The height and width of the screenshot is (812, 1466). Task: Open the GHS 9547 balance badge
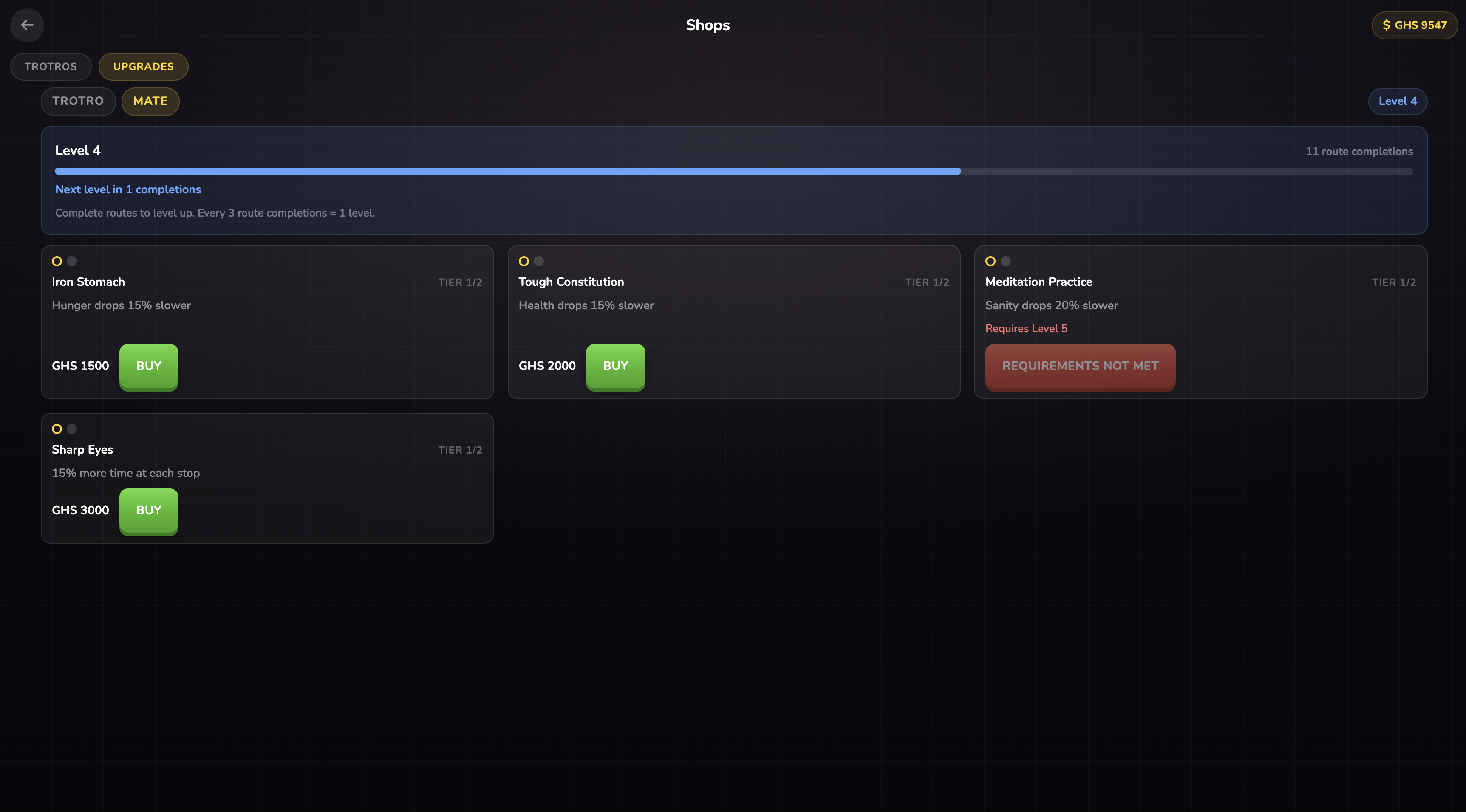(1414, 25)
